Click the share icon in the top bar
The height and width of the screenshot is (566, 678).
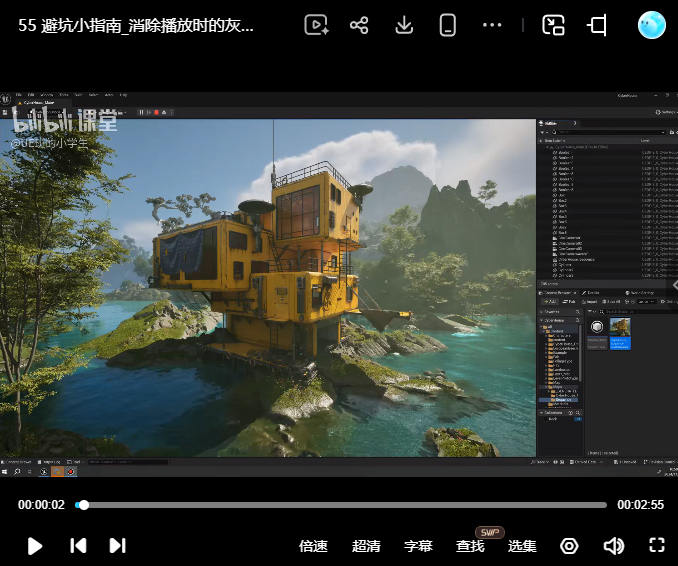(359, 25)
